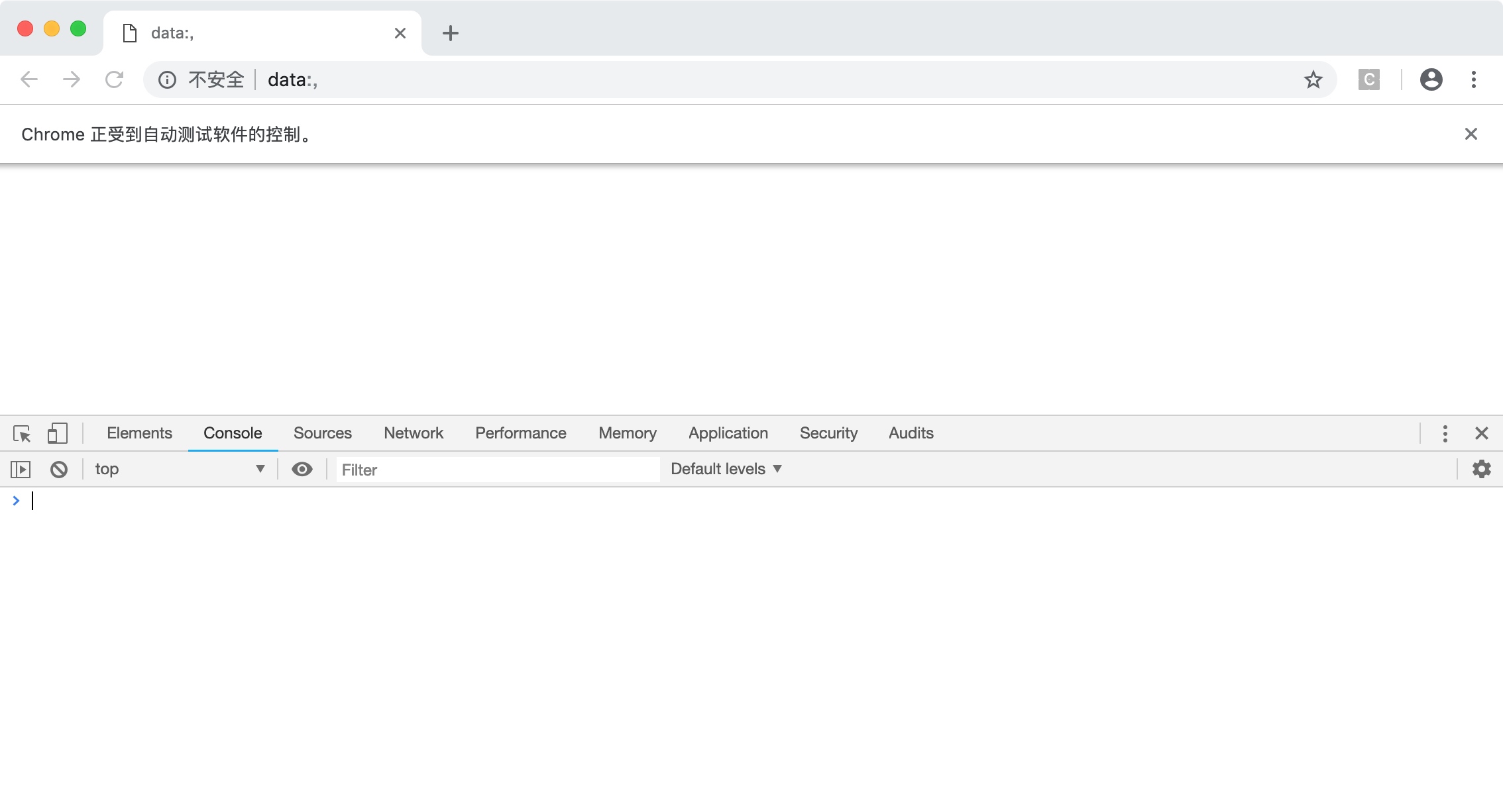Click the DevTools settings gear icon

coord(1483,469)
